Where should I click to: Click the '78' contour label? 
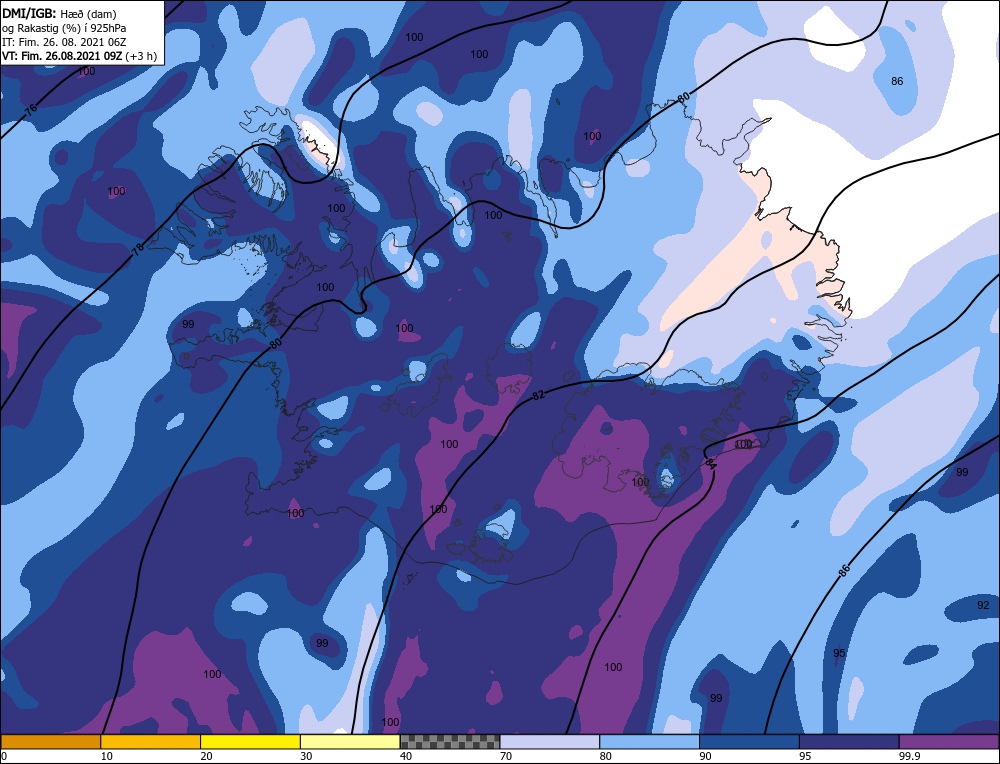138,249
